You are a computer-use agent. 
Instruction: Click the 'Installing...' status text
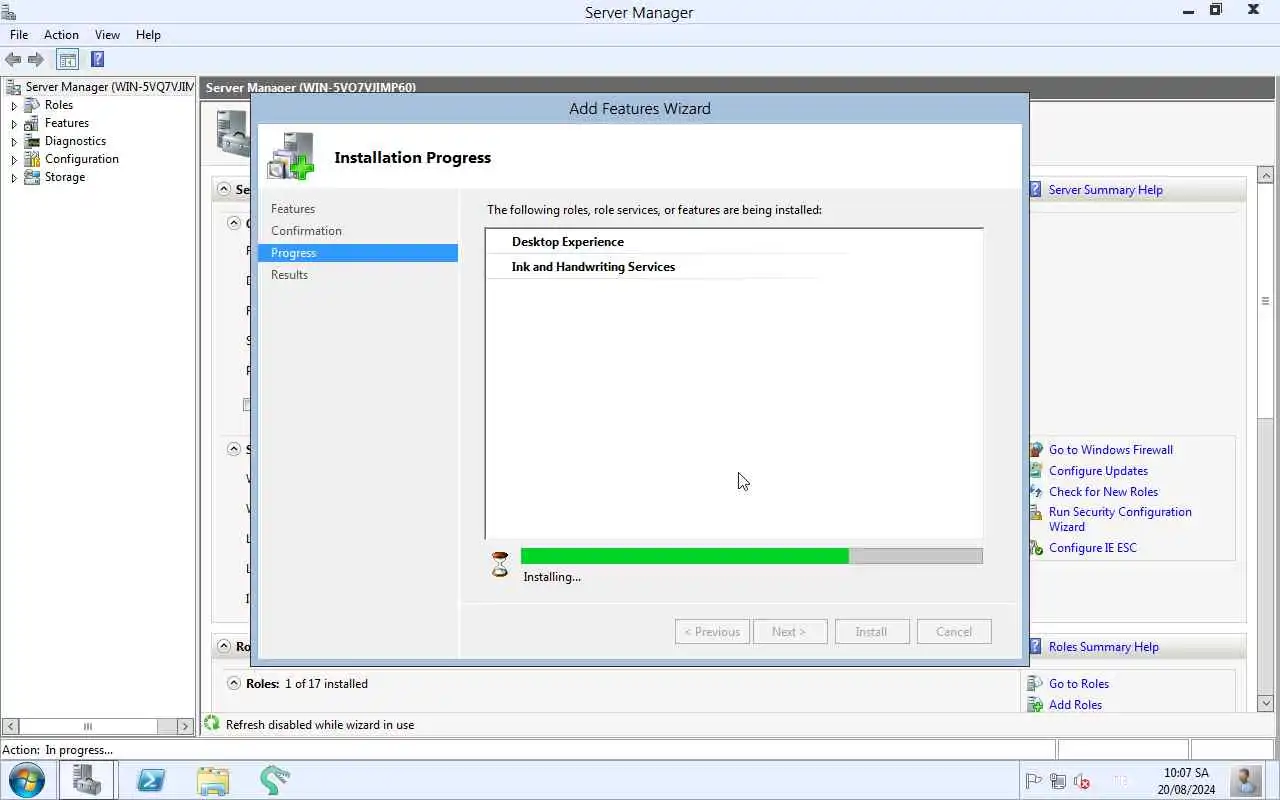pos(552,577)
